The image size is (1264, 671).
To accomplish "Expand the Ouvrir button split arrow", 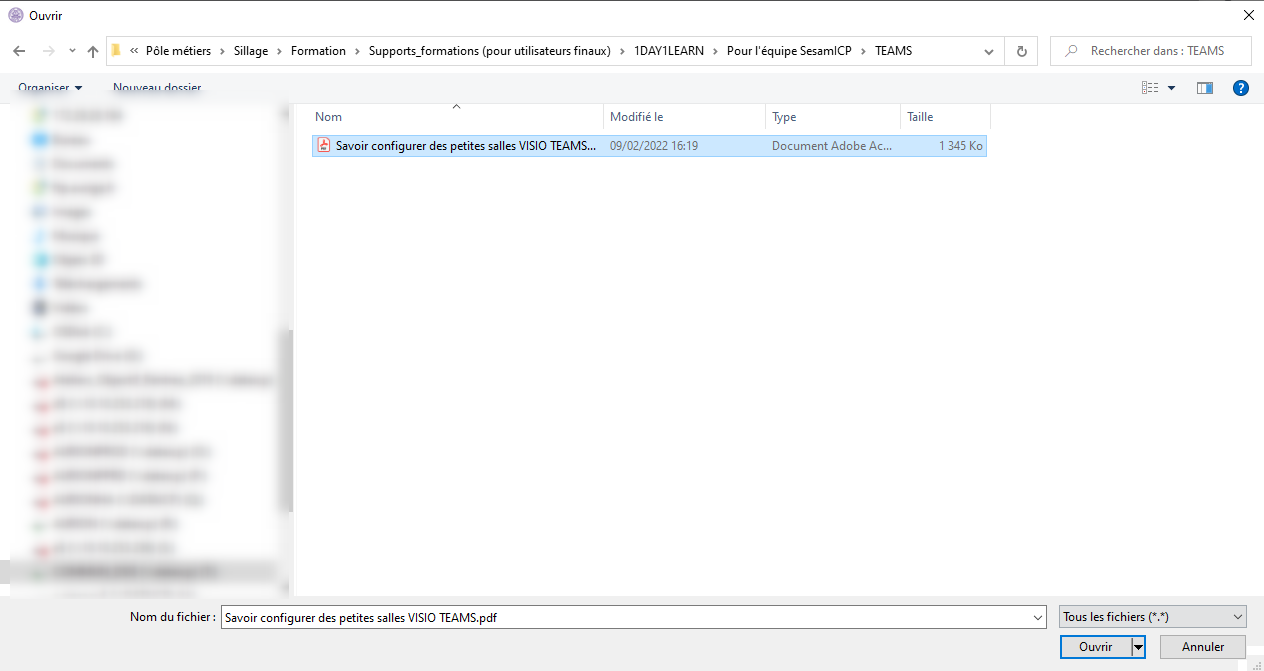I will click(1138, 647).
